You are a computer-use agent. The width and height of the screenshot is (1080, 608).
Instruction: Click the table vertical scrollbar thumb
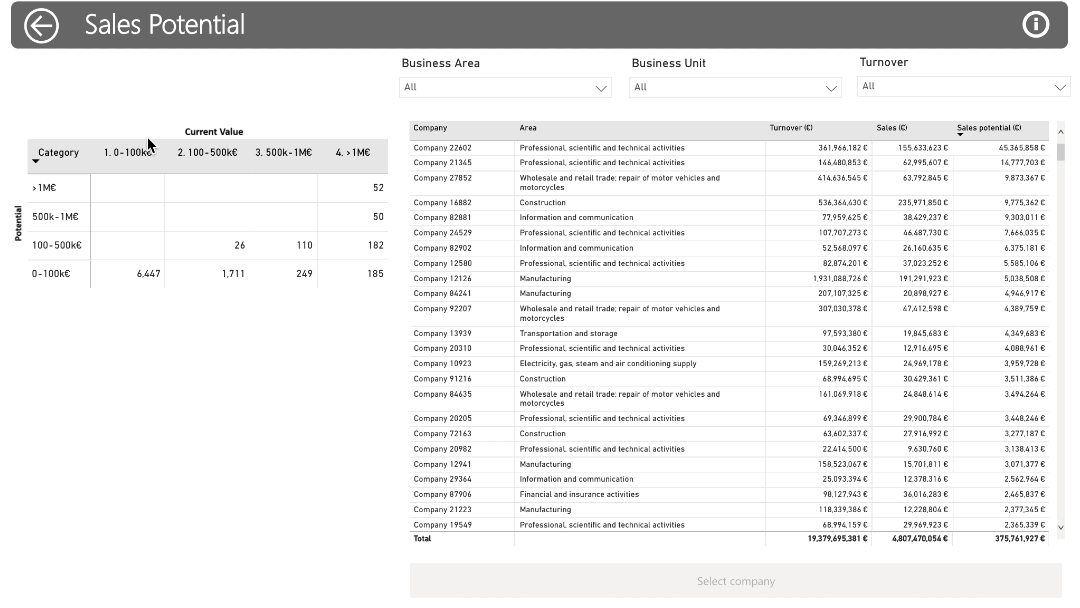(1061, 151)
